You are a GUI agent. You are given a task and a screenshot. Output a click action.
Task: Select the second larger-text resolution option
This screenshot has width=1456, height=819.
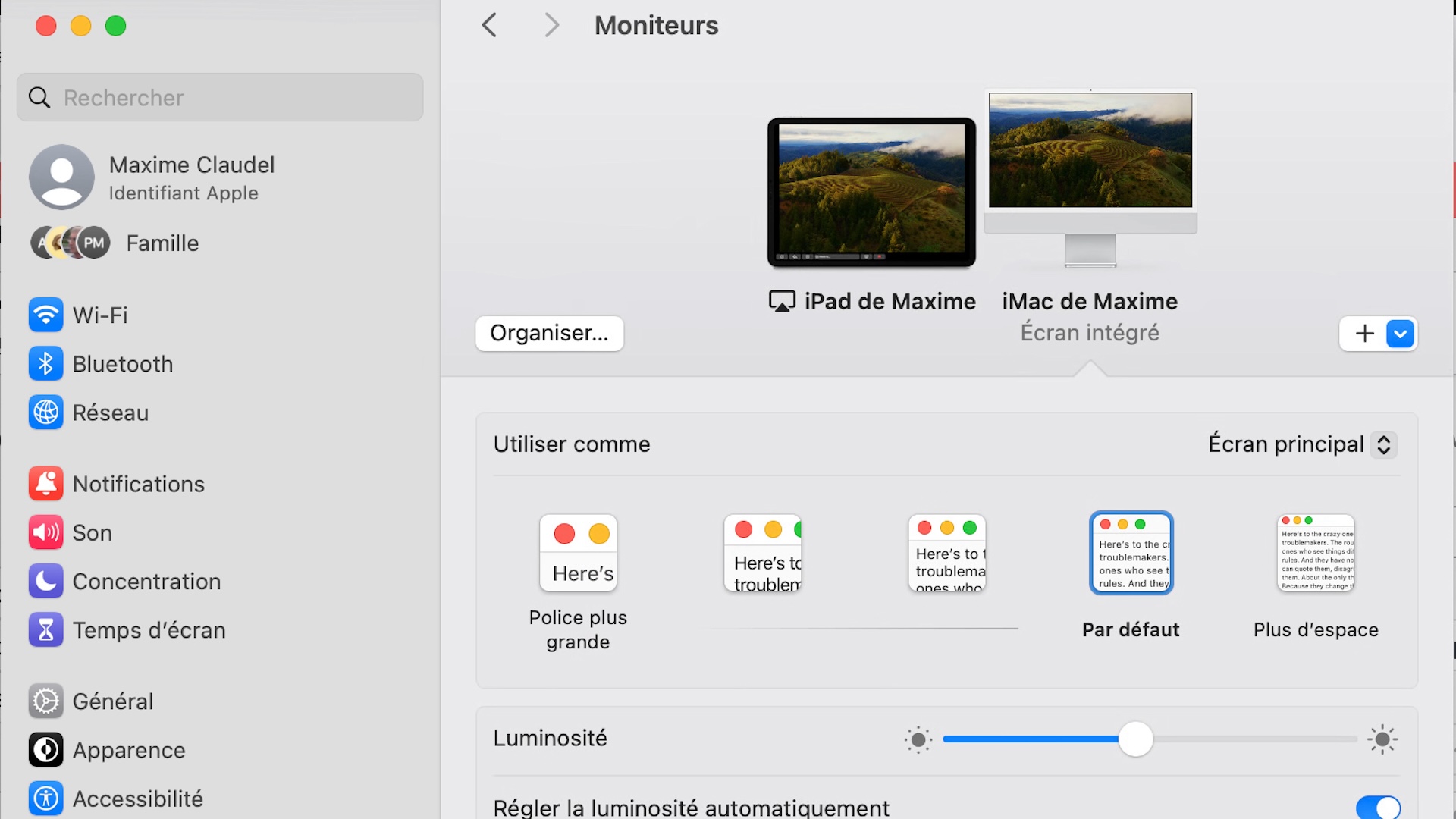[763, 554]
